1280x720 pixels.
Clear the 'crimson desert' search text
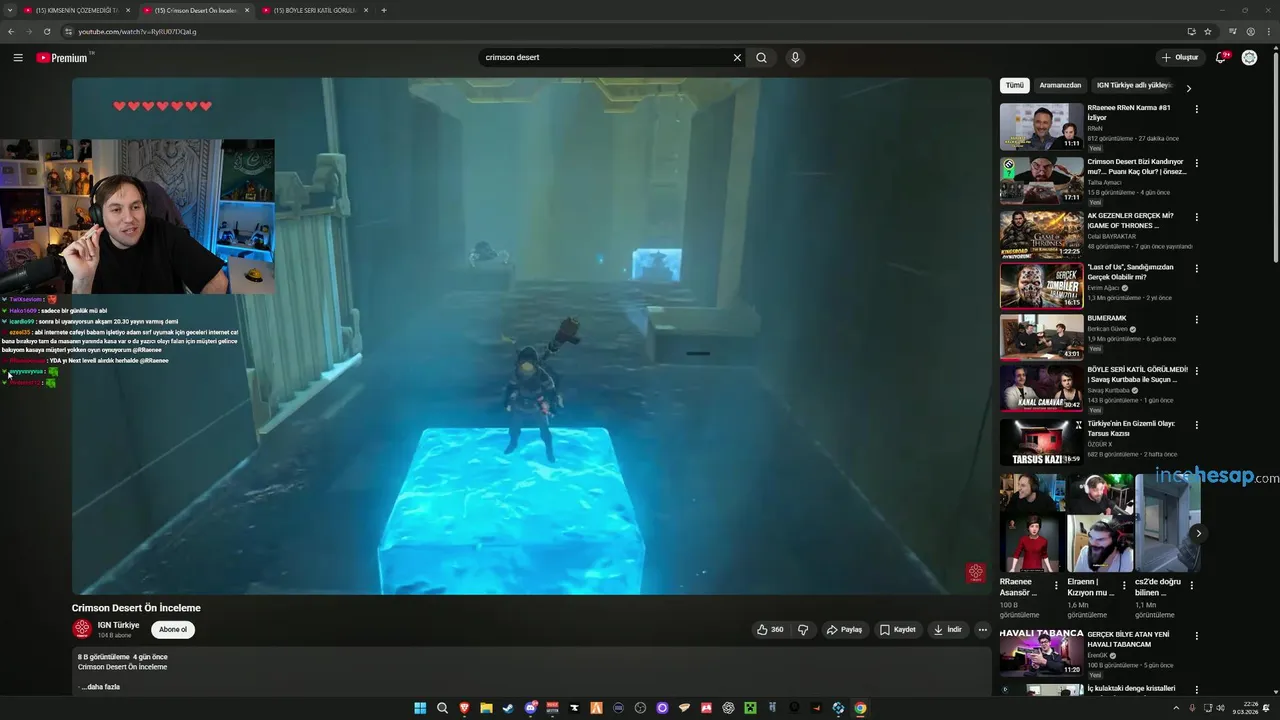coord(737,58)
